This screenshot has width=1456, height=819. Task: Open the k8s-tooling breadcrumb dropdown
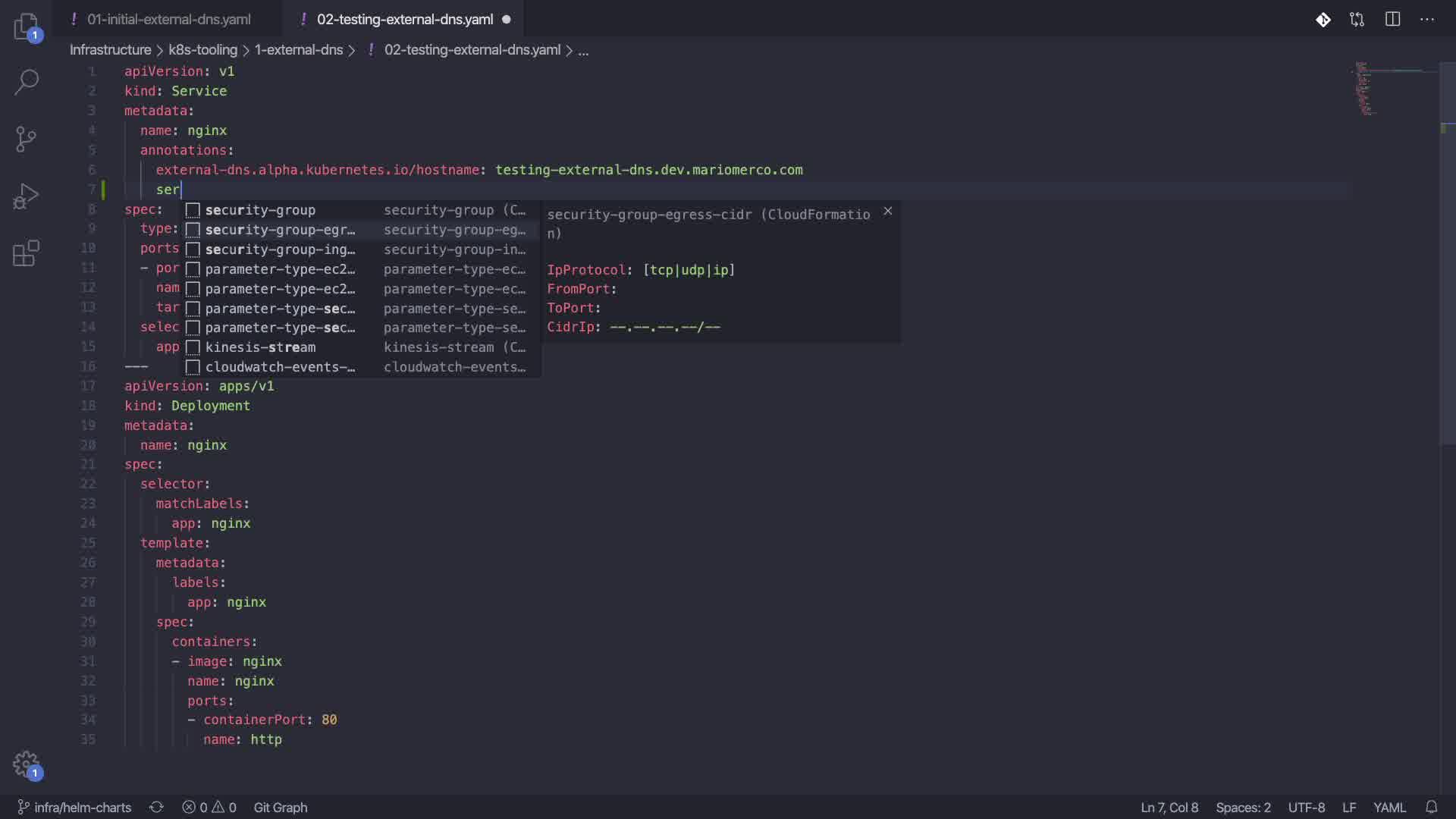[202, 50]
